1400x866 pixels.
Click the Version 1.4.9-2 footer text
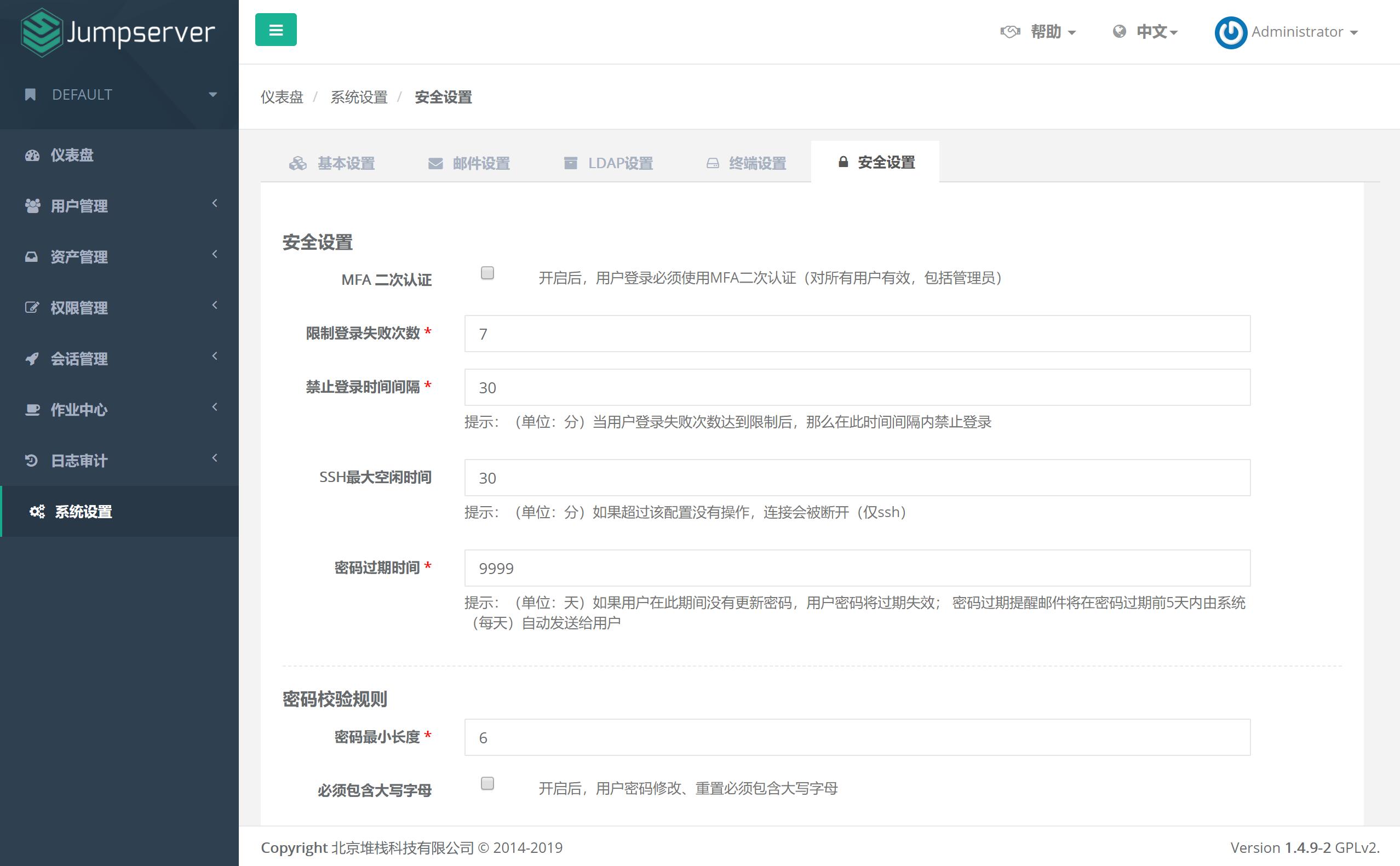(x=1305, y=848)
